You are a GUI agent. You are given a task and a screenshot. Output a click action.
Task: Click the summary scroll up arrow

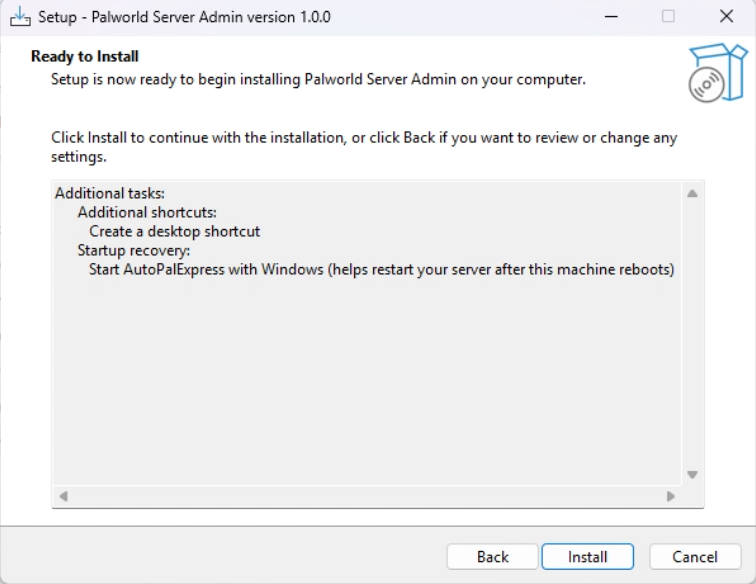point(692,193)
